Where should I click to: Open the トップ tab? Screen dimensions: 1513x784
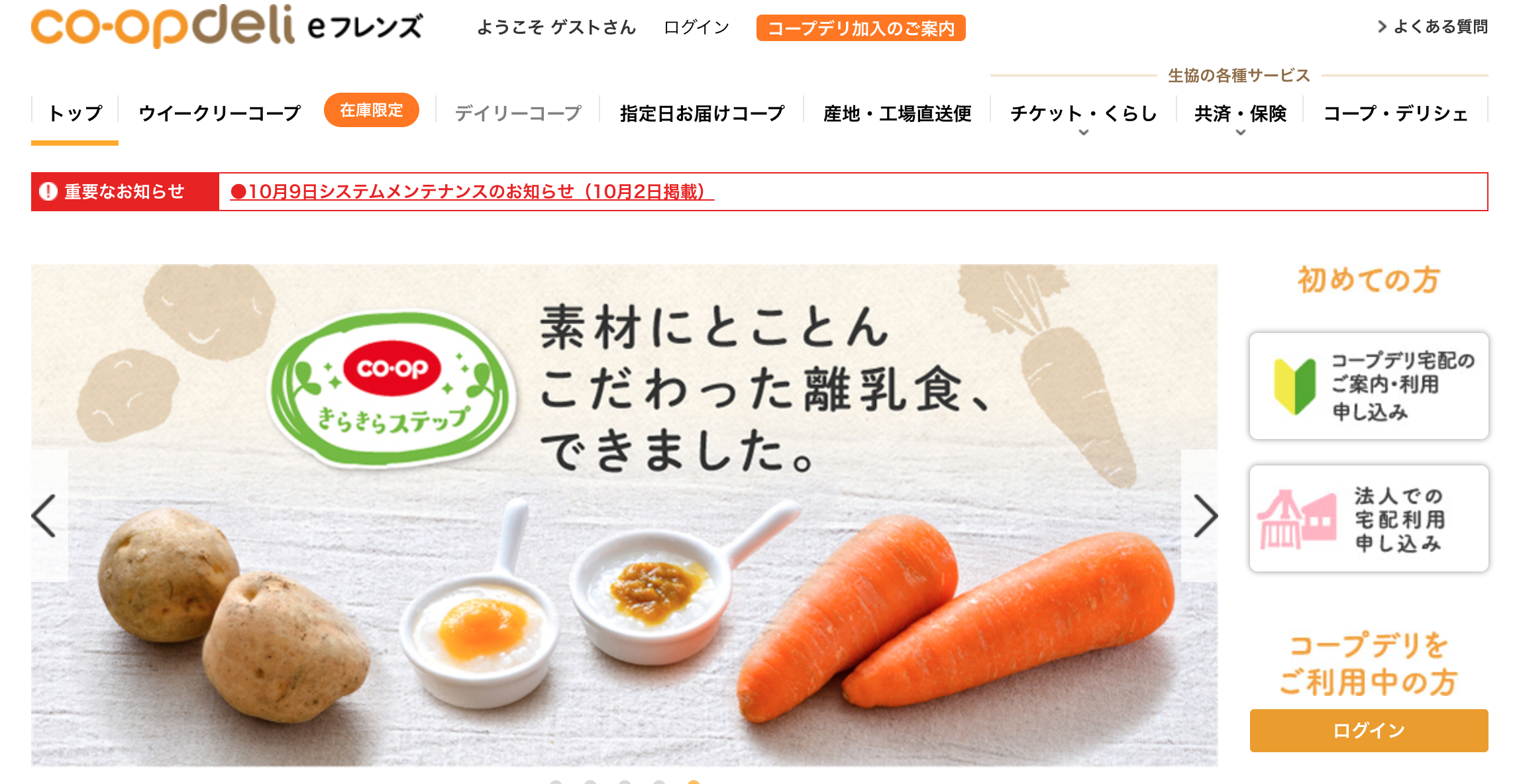click(75, 113)
